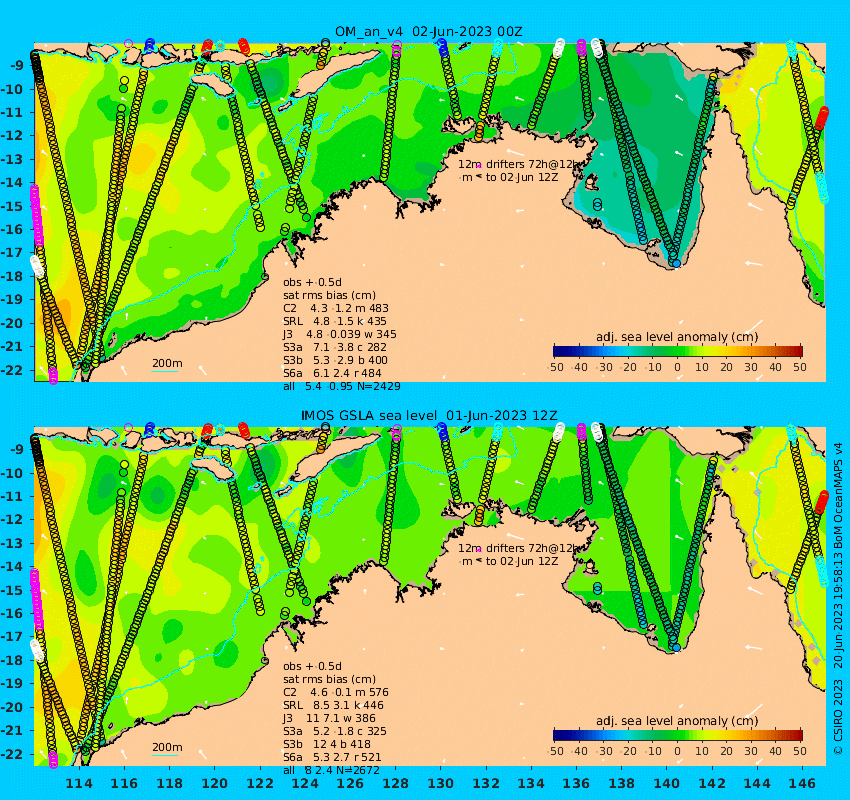
Task: Click the title "IMOS GSLA sea level 01-Jun-2023 12Z"
Action: tap(429, 416)
